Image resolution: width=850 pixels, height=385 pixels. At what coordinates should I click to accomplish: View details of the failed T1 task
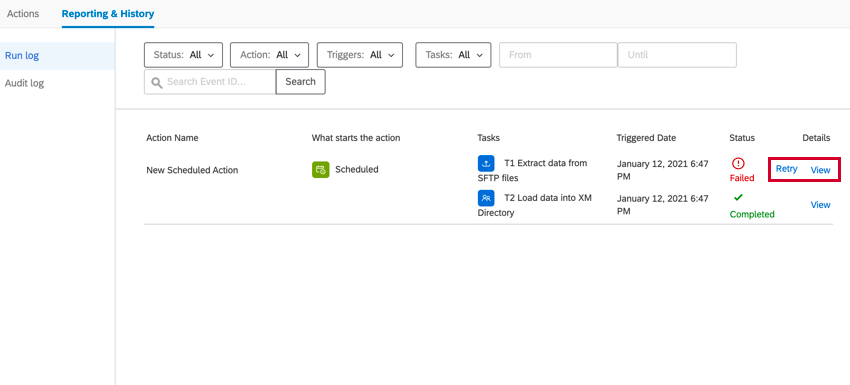[x=820, y=170]
